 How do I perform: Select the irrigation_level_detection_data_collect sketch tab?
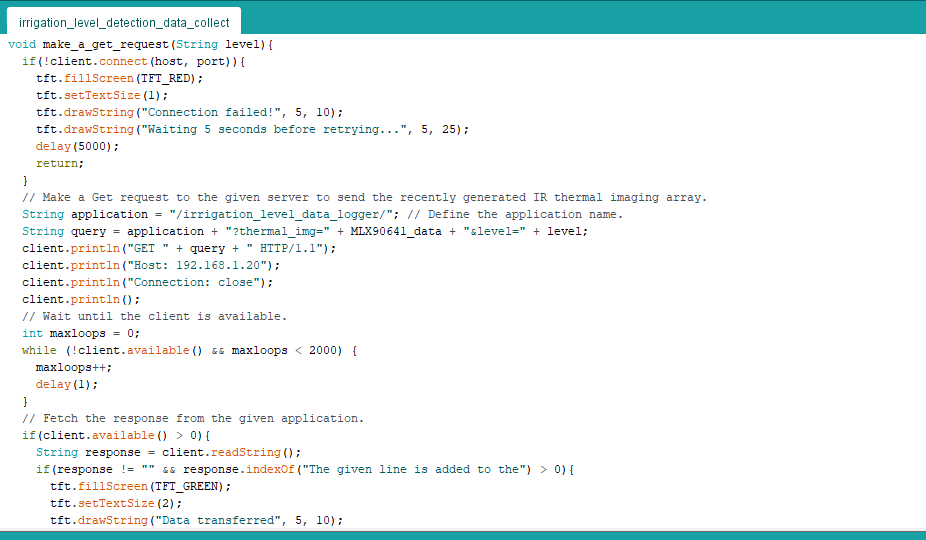tap(124, 22)
